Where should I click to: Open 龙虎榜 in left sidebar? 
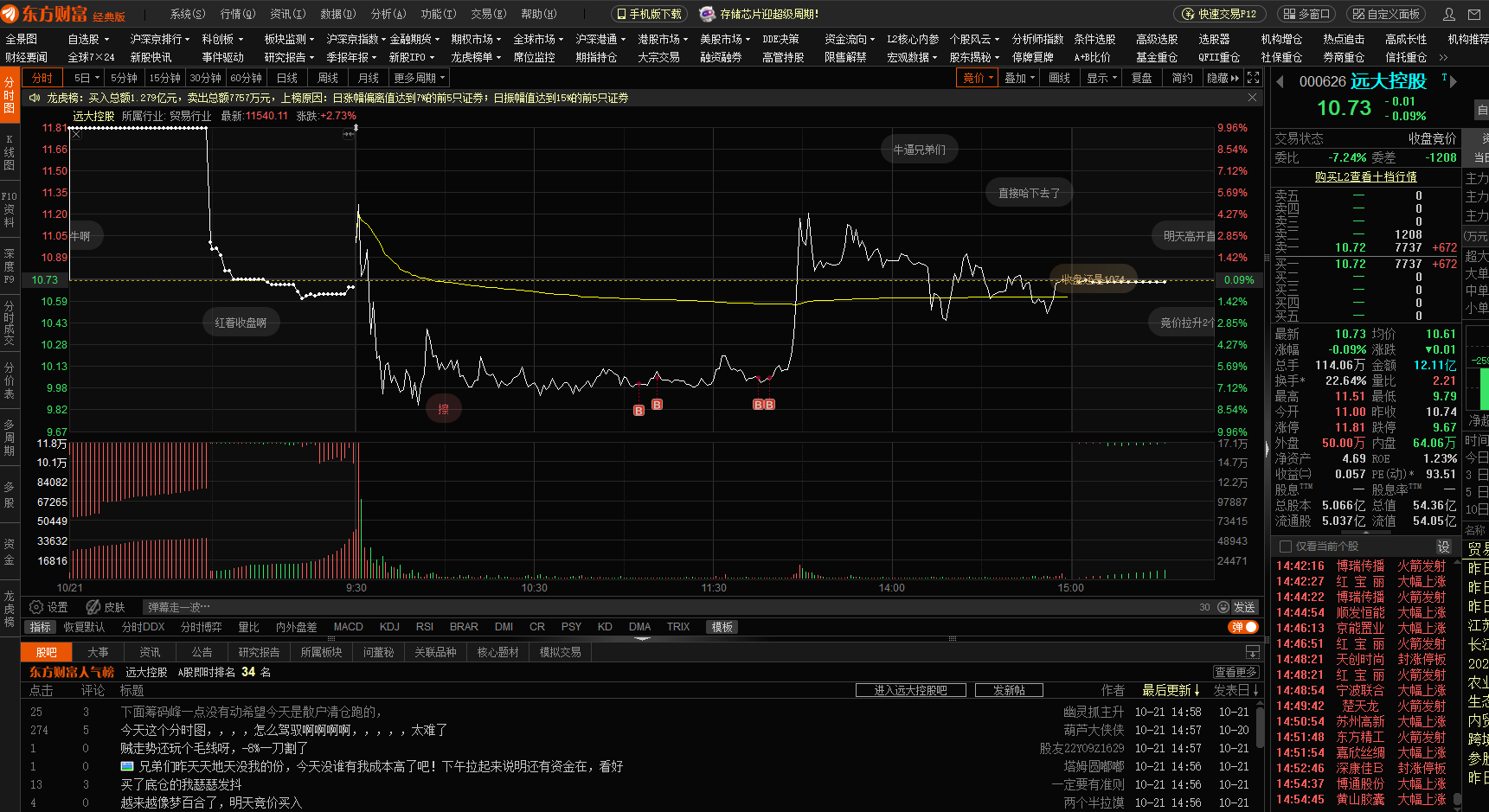pos(10,609)
